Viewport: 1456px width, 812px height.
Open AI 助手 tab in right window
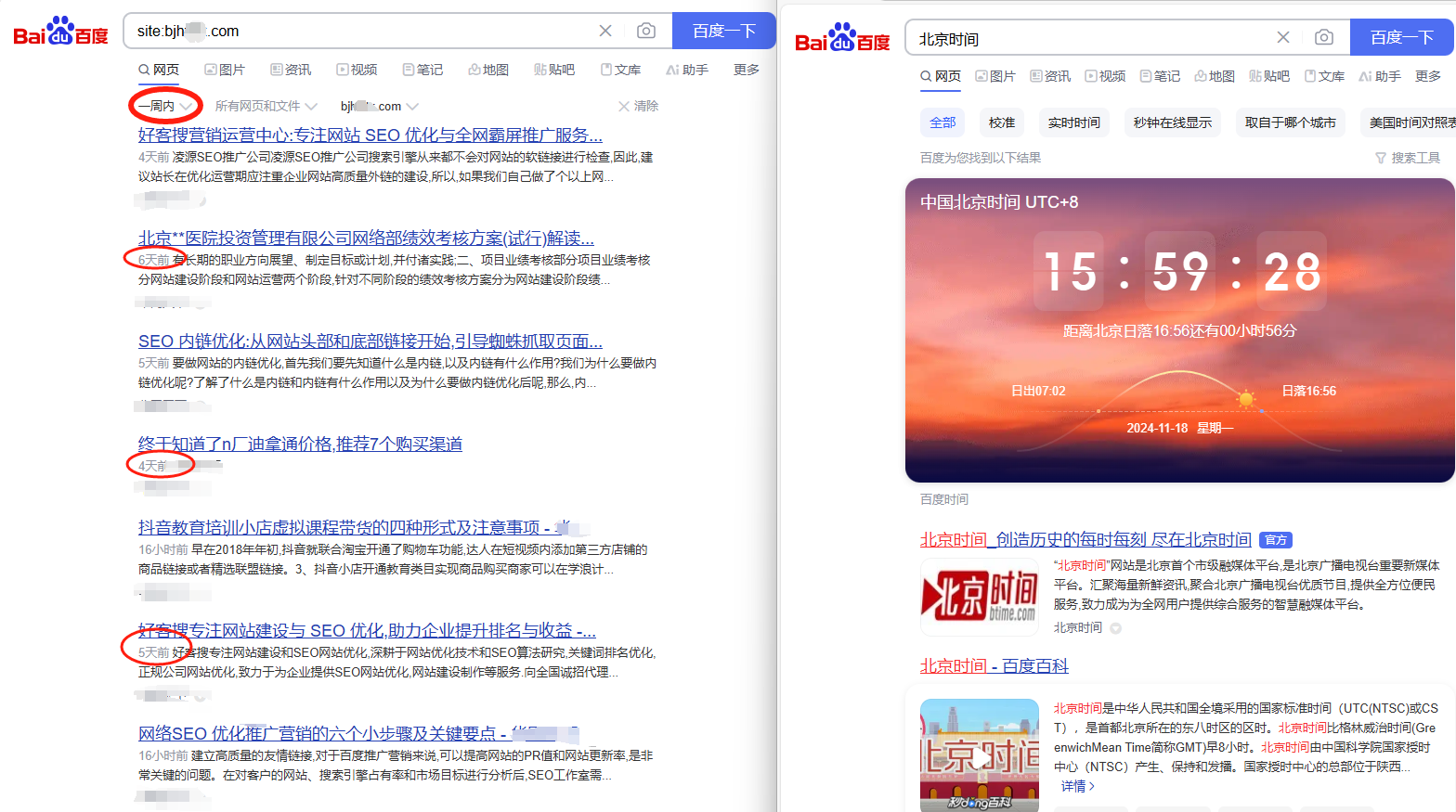(x=1380, y=76)
